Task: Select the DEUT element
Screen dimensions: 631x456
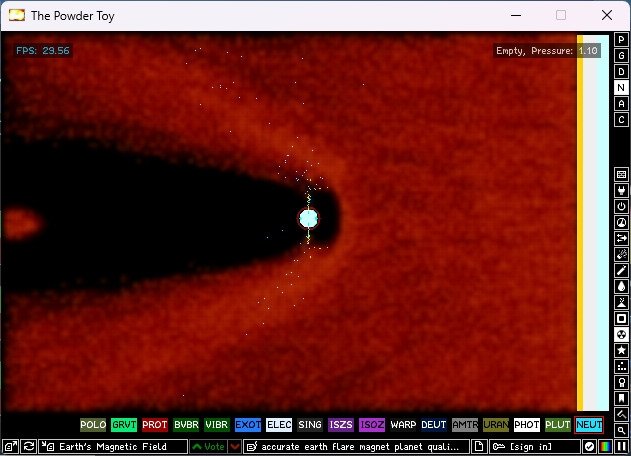Action: (x=434, y=425)
